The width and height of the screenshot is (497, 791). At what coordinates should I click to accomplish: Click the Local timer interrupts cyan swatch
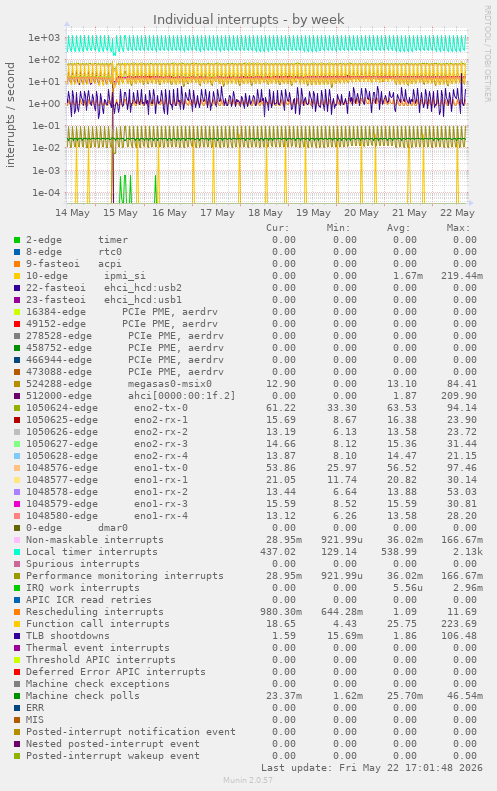coord(17,552)
